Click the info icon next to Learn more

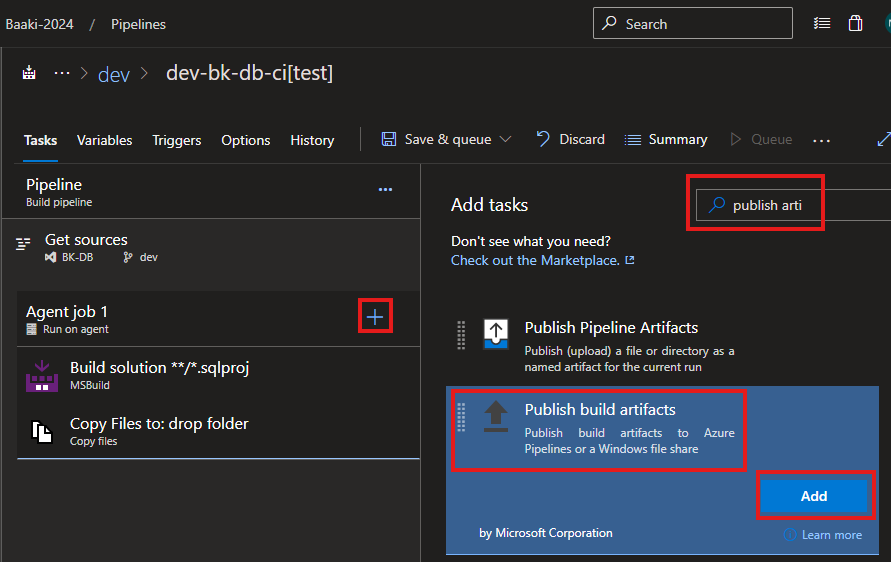790,534
